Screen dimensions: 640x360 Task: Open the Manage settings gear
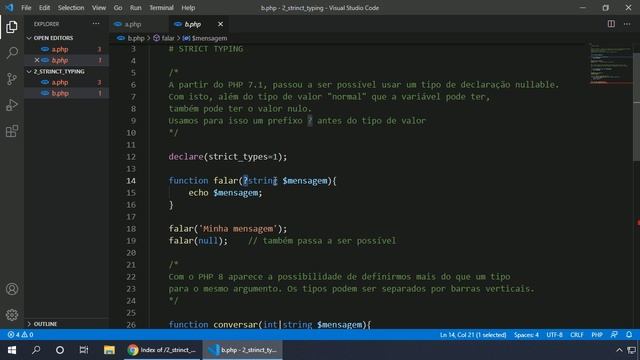pos(12,315)
